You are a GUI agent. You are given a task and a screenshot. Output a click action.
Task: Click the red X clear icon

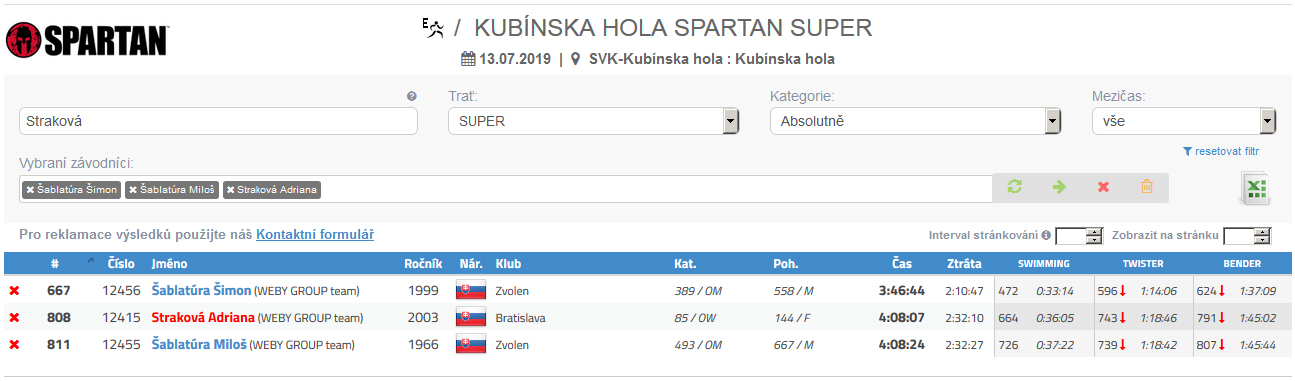click(1103, 187)
